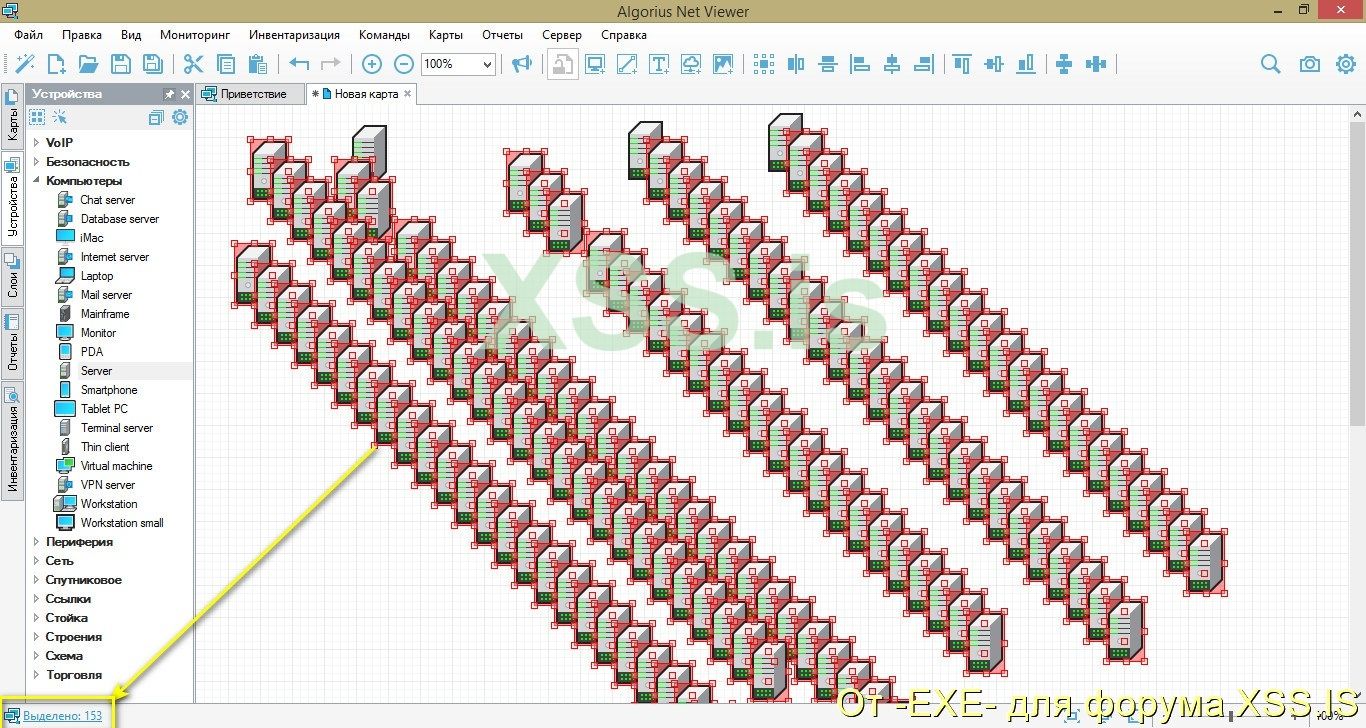1366x728 pixels.
Task: Select Database server in the device list
Action: 119,219
